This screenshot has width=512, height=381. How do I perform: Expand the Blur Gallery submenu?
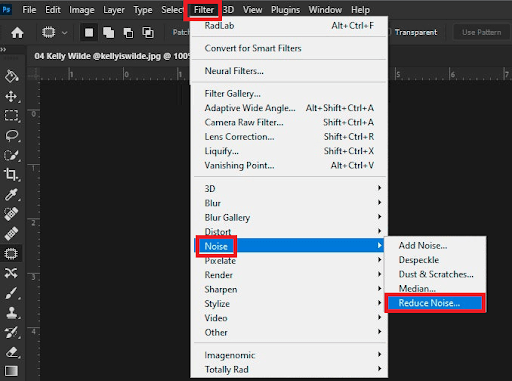click(289, 217)
